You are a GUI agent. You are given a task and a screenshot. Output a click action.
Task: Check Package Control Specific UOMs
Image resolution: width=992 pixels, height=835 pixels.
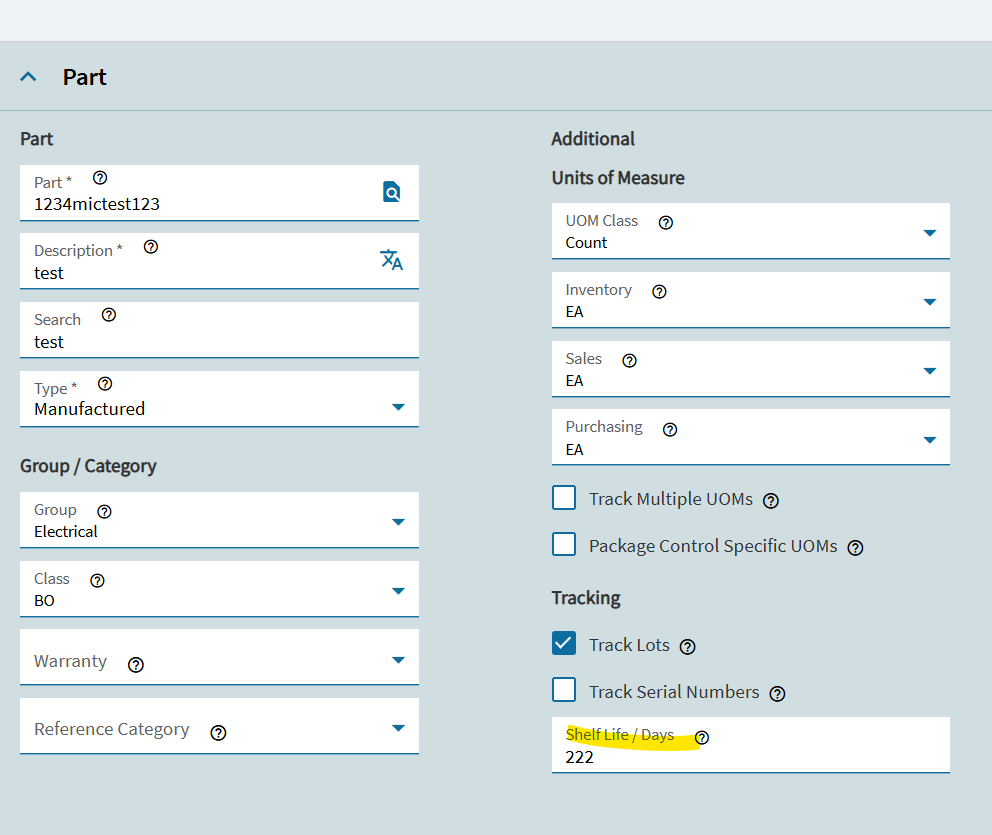(564, 544)
